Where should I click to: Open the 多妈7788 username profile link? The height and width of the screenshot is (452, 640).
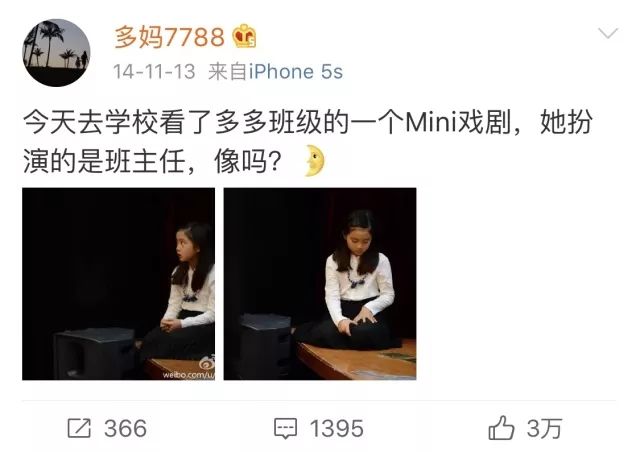(169, 37)
